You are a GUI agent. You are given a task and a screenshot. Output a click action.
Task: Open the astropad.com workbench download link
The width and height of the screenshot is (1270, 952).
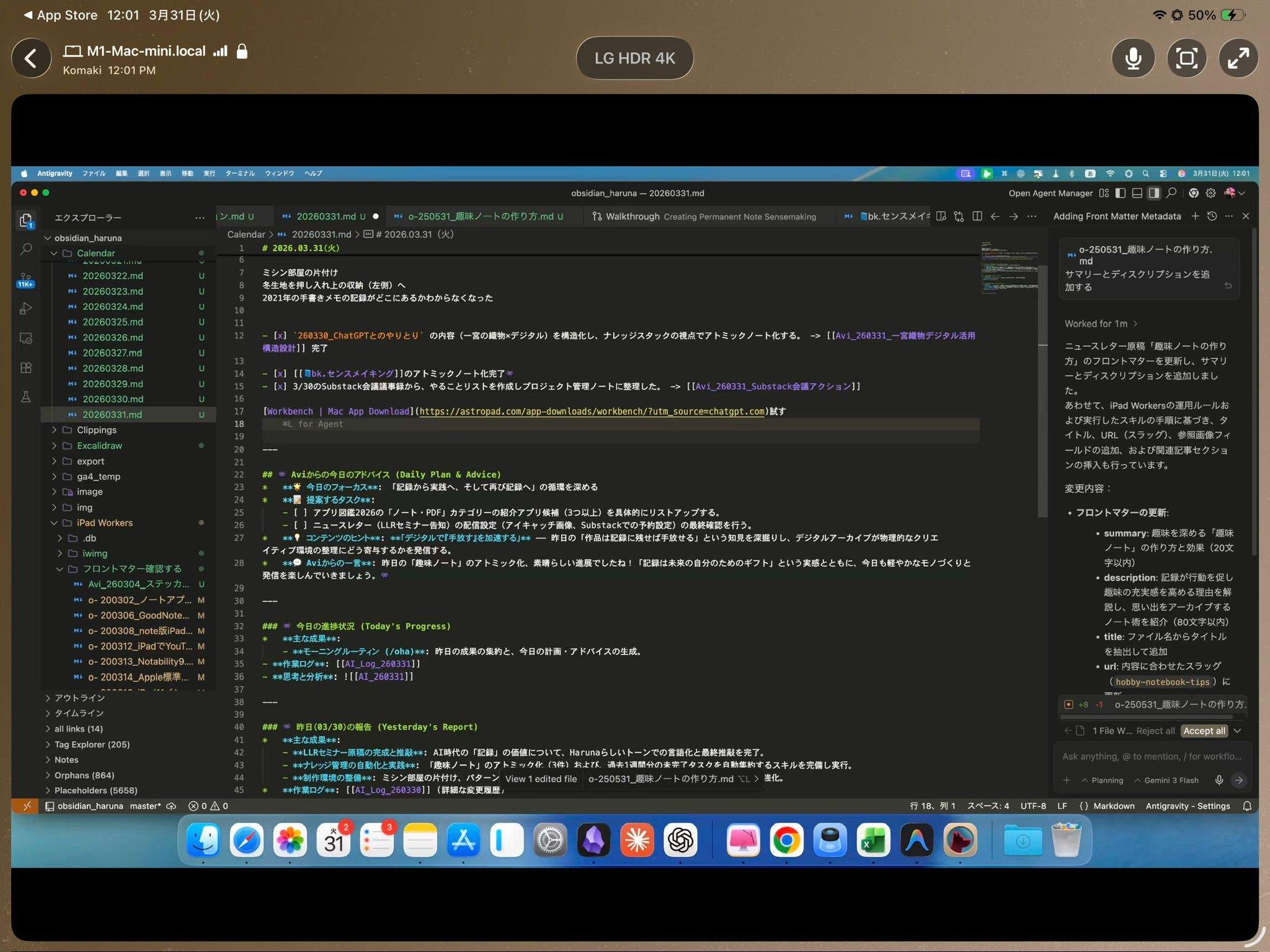click(x=592, y=412)
